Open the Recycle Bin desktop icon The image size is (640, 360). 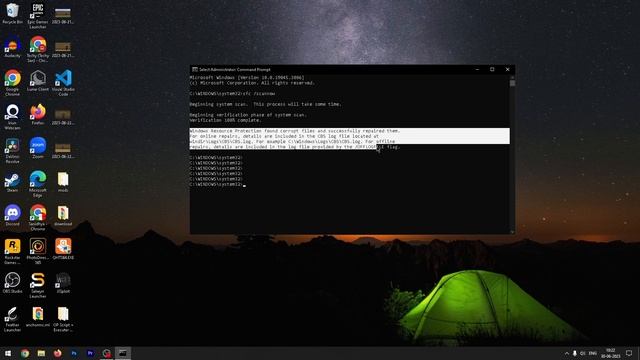point(12,13)
